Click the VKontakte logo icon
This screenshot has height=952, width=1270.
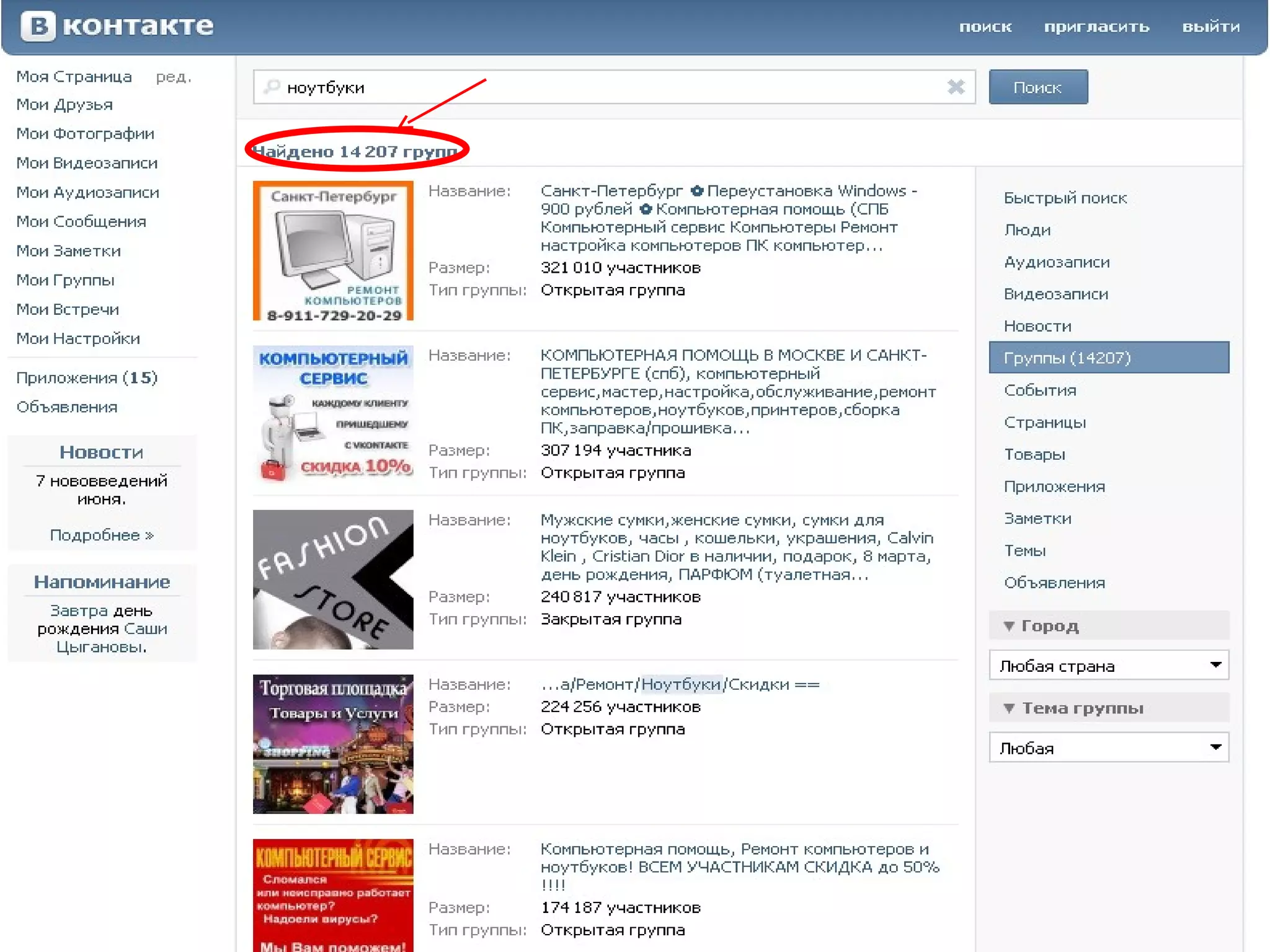pos(38,27)
